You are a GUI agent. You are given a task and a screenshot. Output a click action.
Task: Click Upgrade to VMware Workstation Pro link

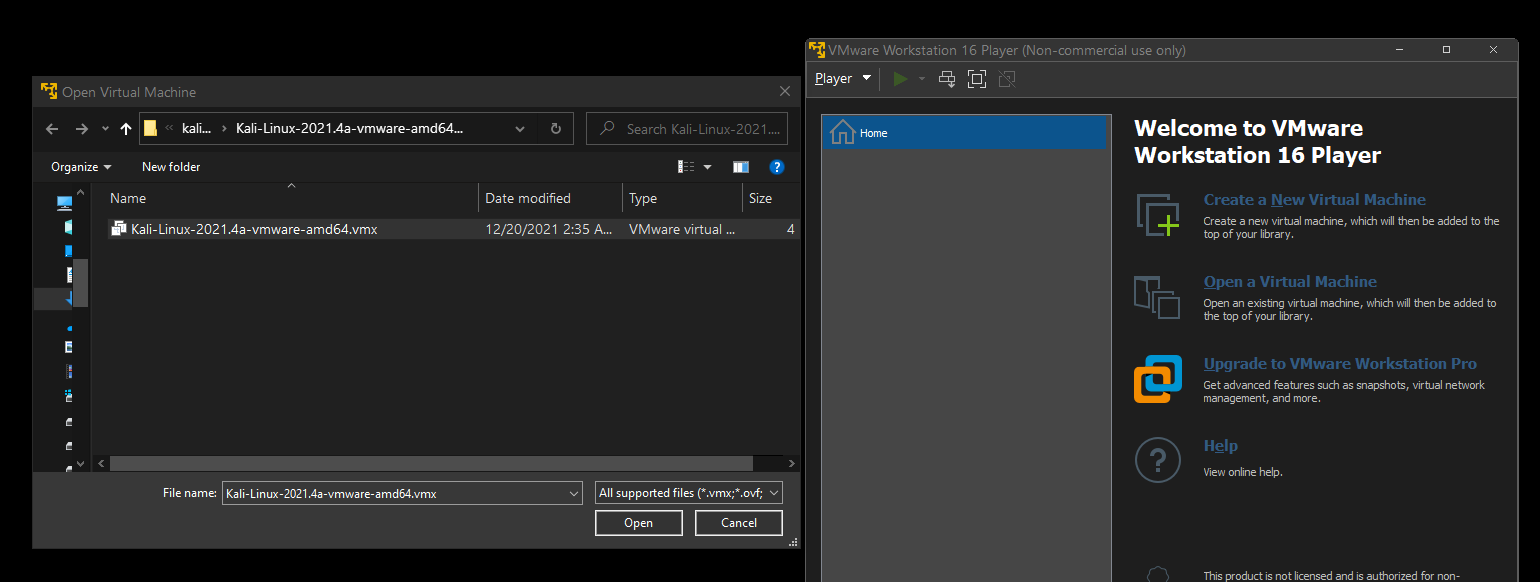1340,364
